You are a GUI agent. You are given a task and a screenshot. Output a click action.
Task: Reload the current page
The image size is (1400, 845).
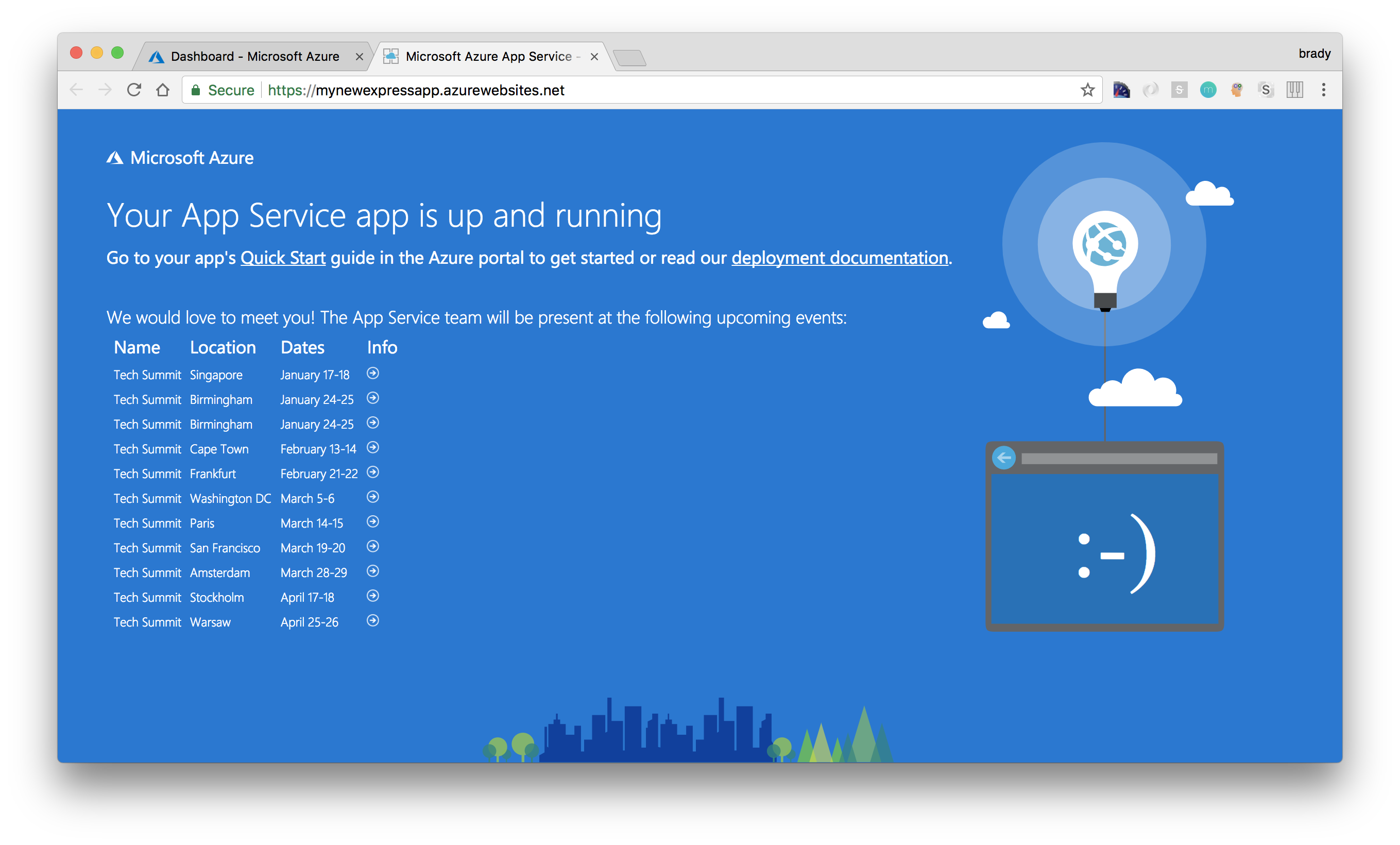coord(134,90)
